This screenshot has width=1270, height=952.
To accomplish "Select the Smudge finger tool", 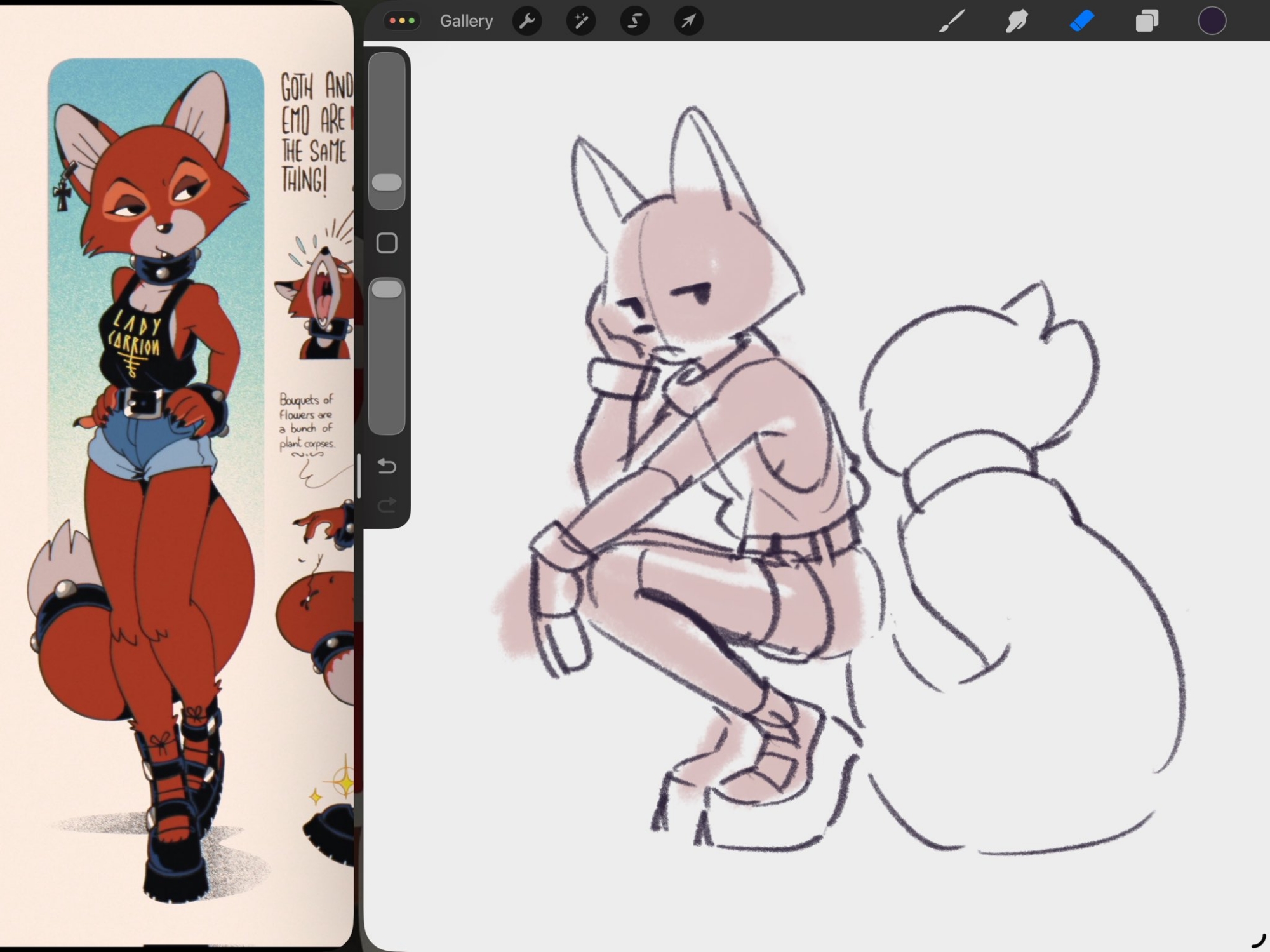I will click(1017, 21).
